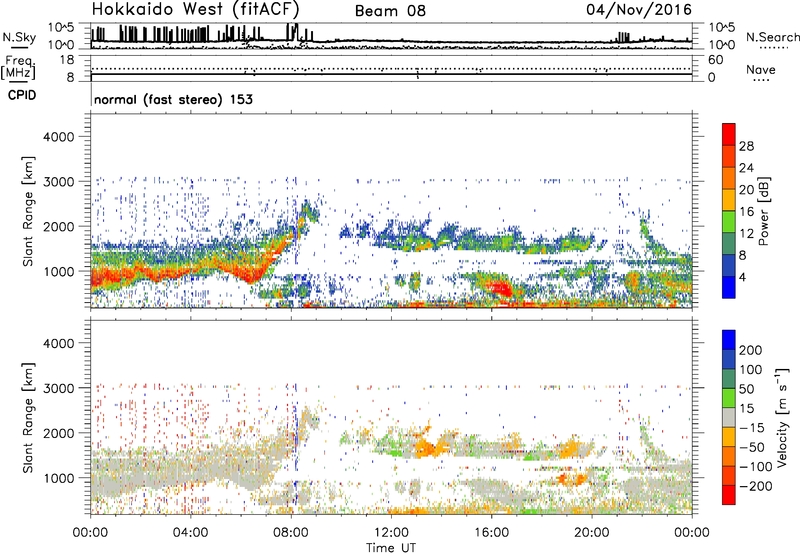Click the 'Nave' legend label
This screenshot has height=554, width=800.
[761, 69]
